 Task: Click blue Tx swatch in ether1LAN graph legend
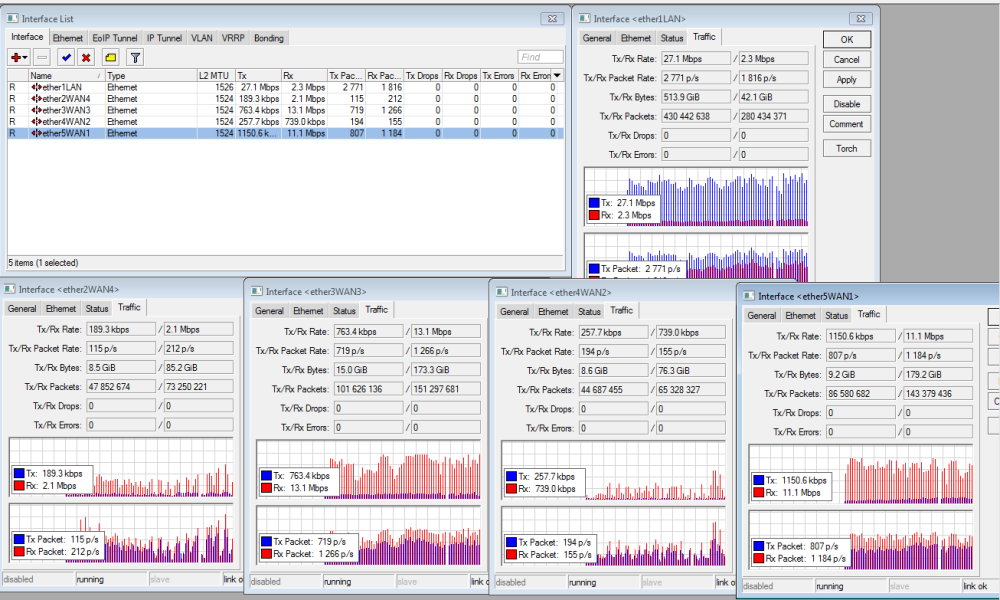(x=594, y=203)
